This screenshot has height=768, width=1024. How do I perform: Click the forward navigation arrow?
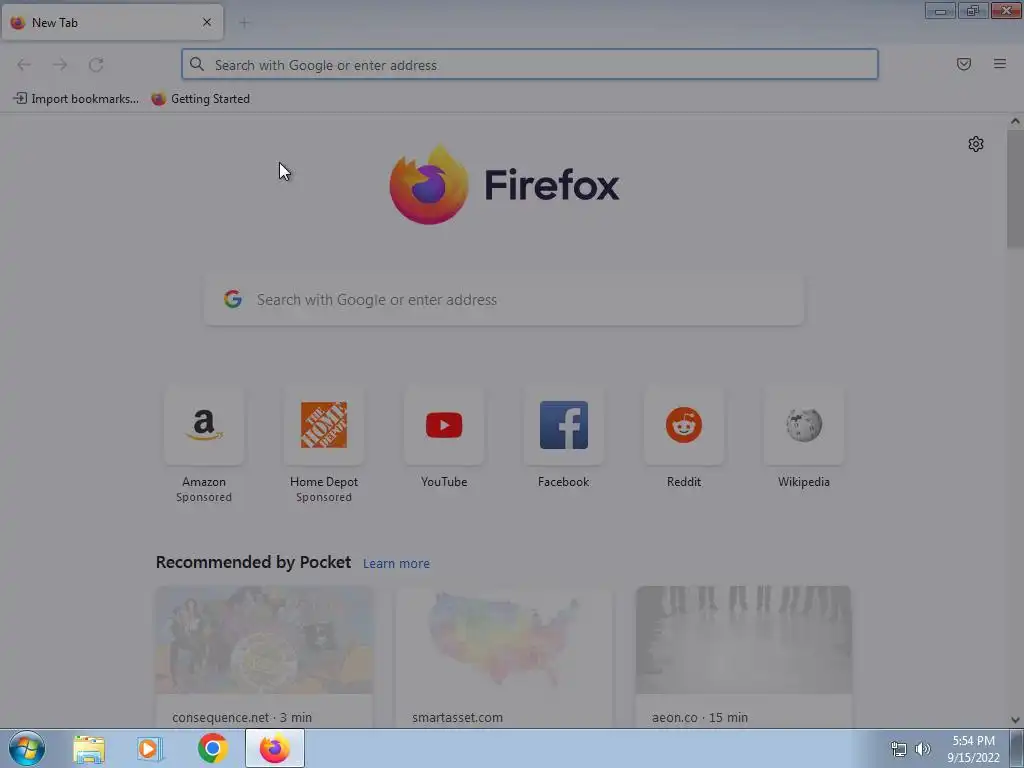coord(60,65)
